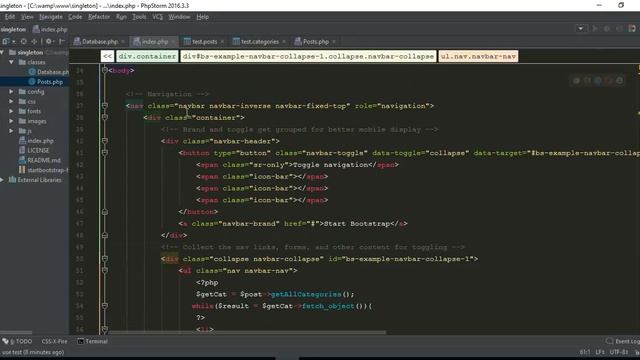Open the project view mode dropdown
Screen dimensions: 640x360
coord(8,41)
